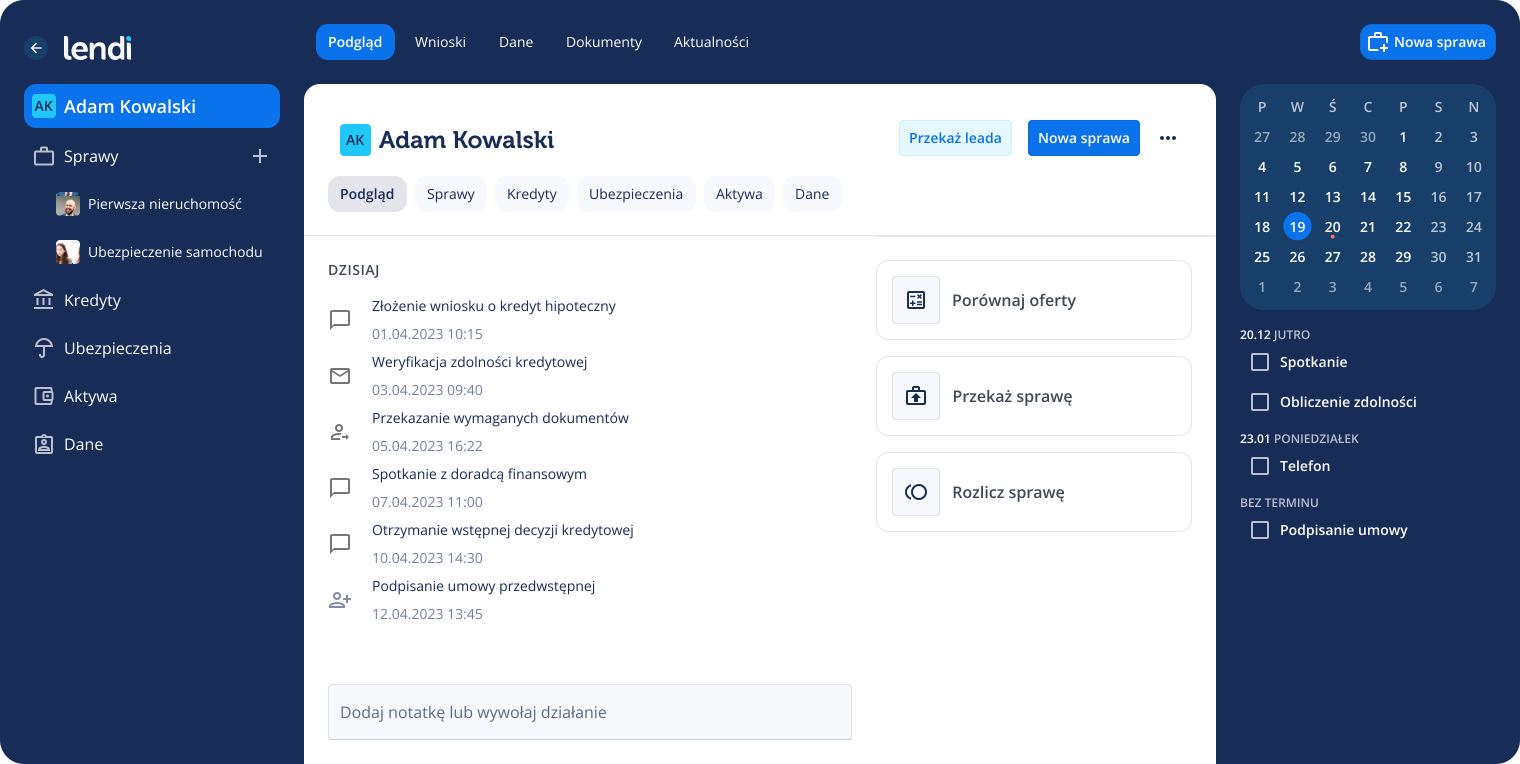Select the Ubezpieczenia pill in client card
The width and height of the screenshot is (1520, 764).
pos(636,194)
